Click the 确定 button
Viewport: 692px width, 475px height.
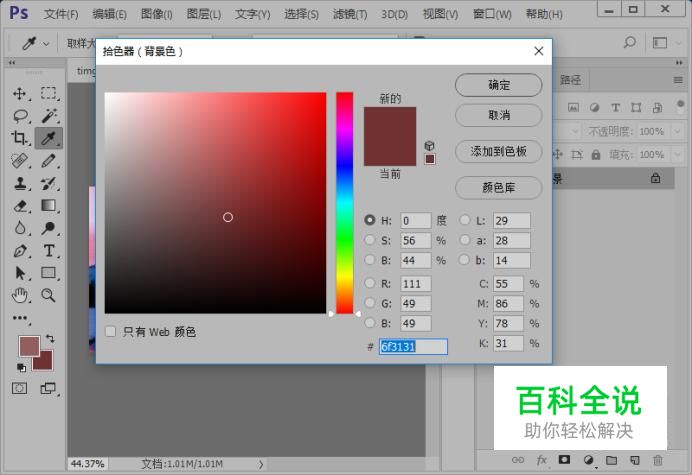pyautogui.click(x=499, y=85)
